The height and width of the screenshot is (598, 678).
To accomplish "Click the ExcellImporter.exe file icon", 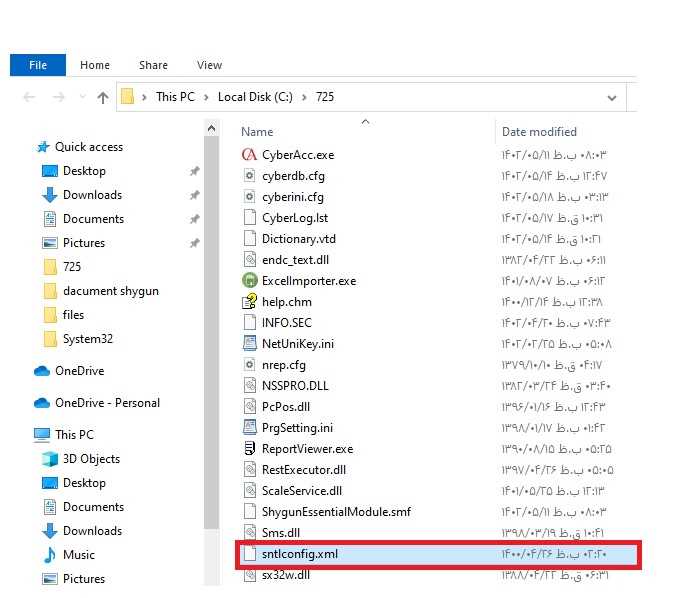I will click(x=250, y=281).
